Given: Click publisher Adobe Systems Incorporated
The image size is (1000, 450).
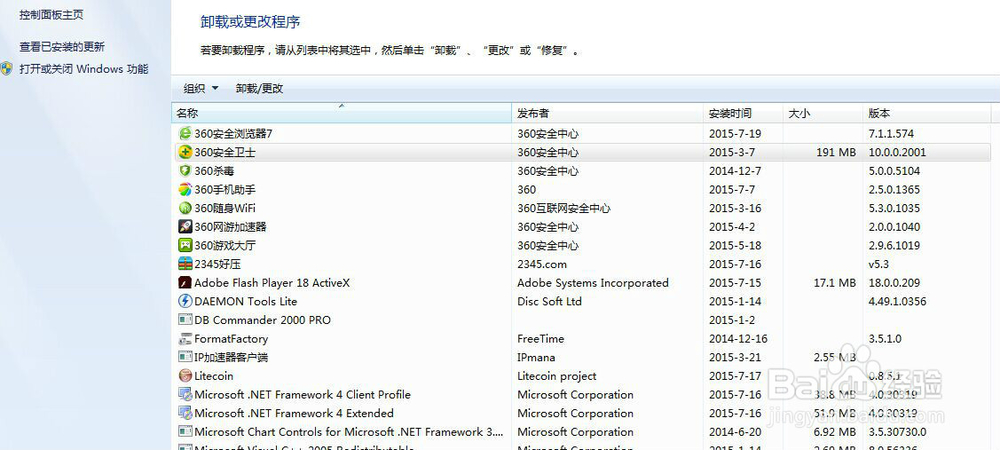Looking at the screenshot, I should 593,282.
